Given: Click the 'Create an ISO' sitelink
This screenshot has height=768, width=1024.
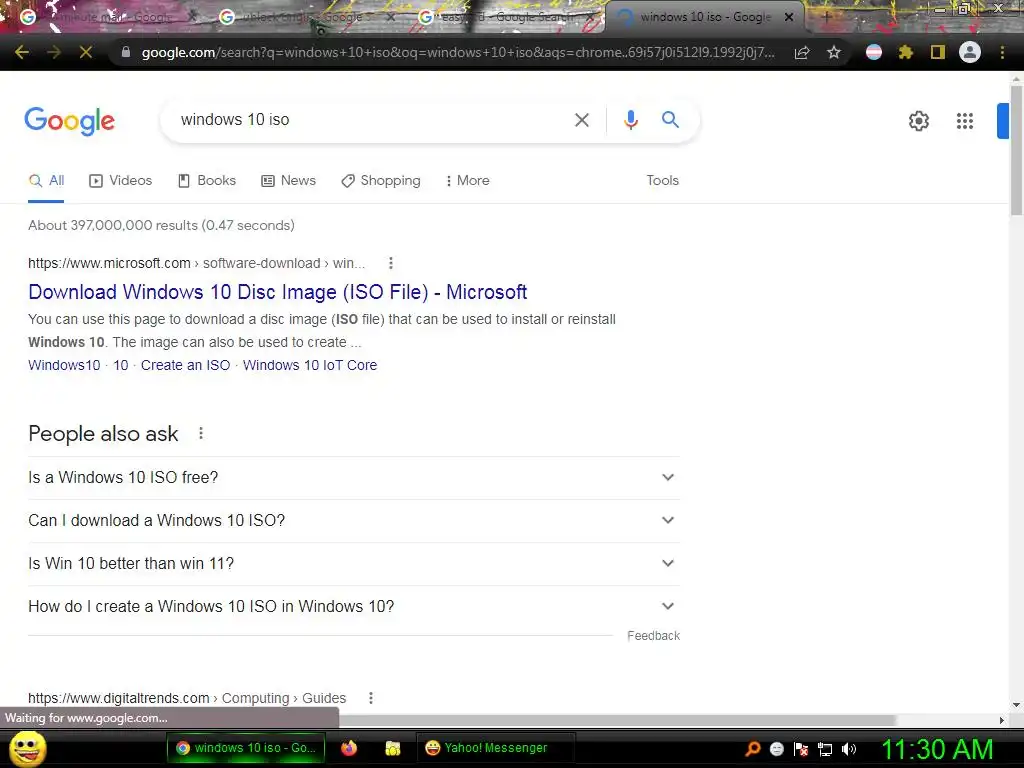Looking at the screenshot, I should pyautogui.click(x=185, y=365).
